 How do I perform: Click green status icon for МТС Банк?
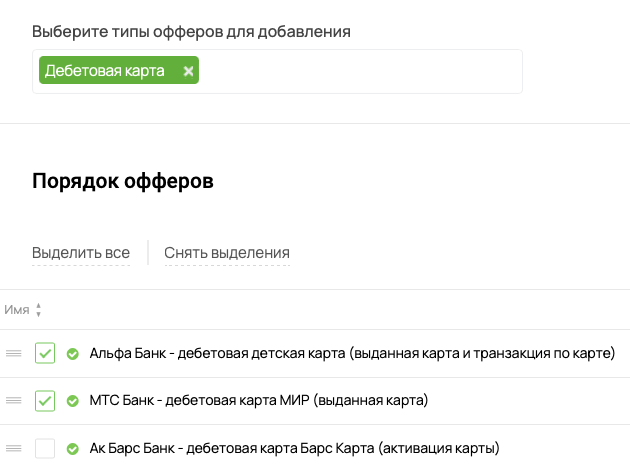click(73, 401)
